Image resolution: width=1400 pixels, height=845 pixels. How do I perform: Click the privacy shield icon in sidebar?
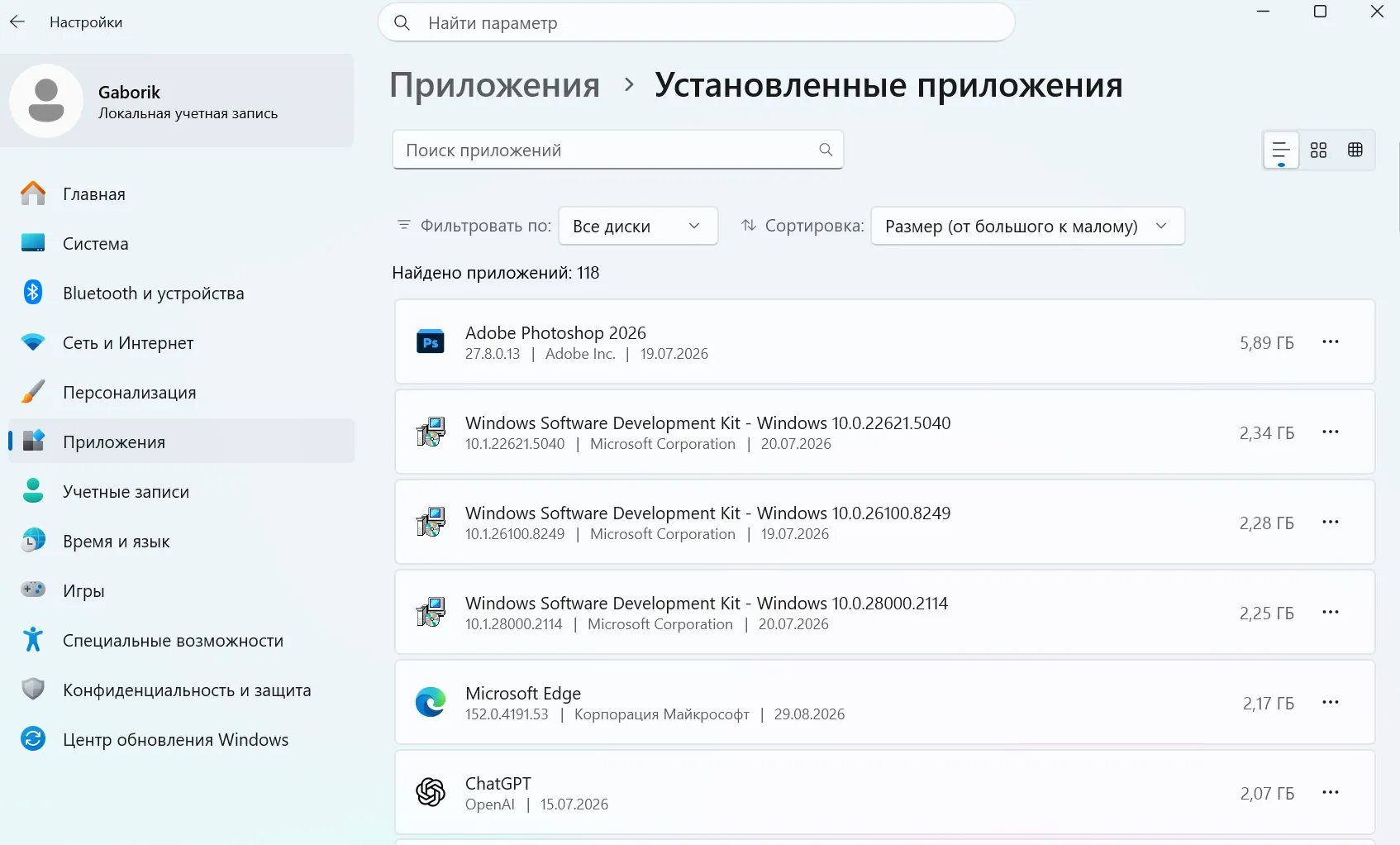(33, 690)
